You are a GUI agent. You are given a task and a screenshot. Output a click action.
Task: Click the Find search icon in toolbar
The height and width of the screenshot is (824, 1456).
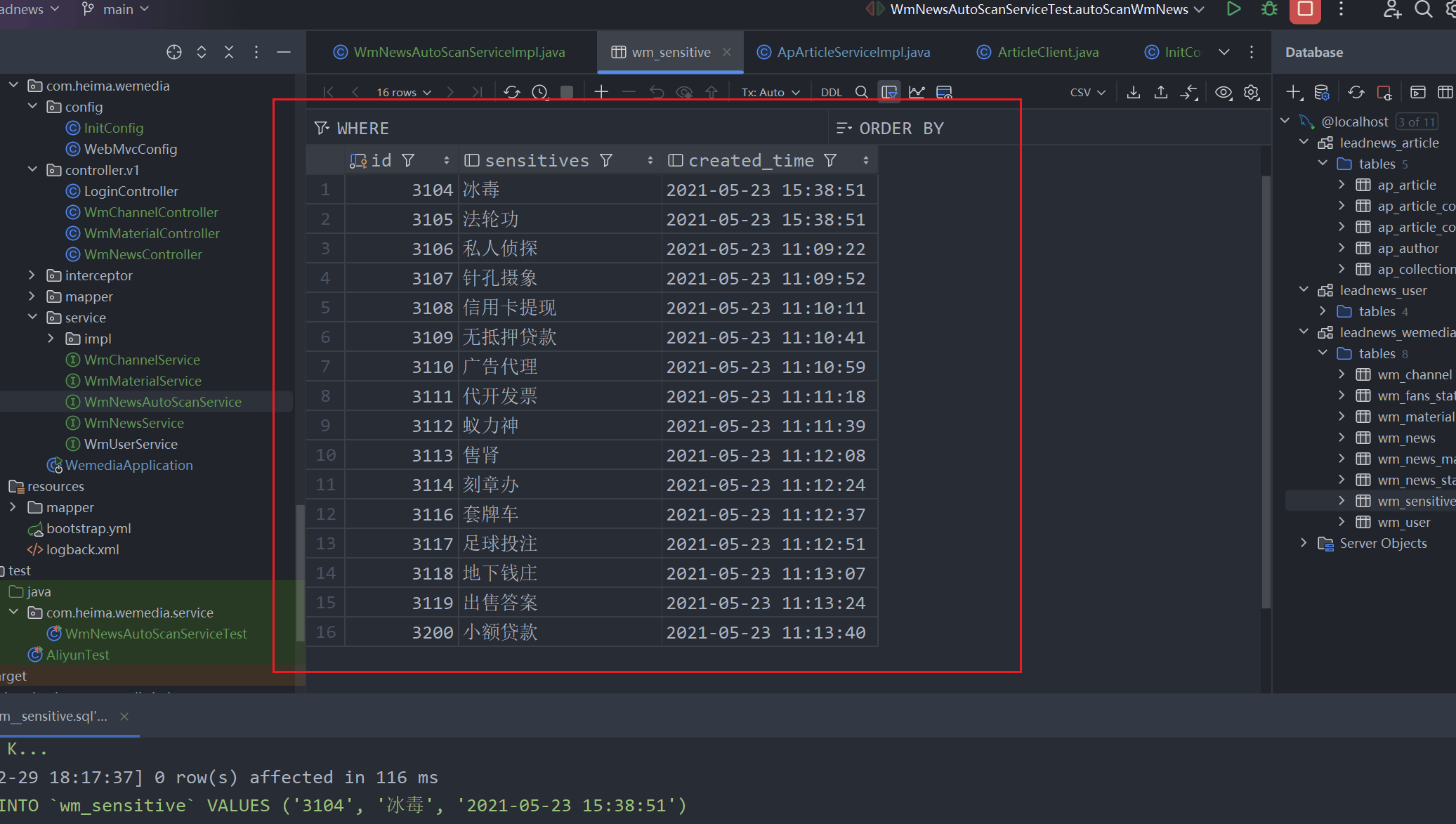(861, 92)
